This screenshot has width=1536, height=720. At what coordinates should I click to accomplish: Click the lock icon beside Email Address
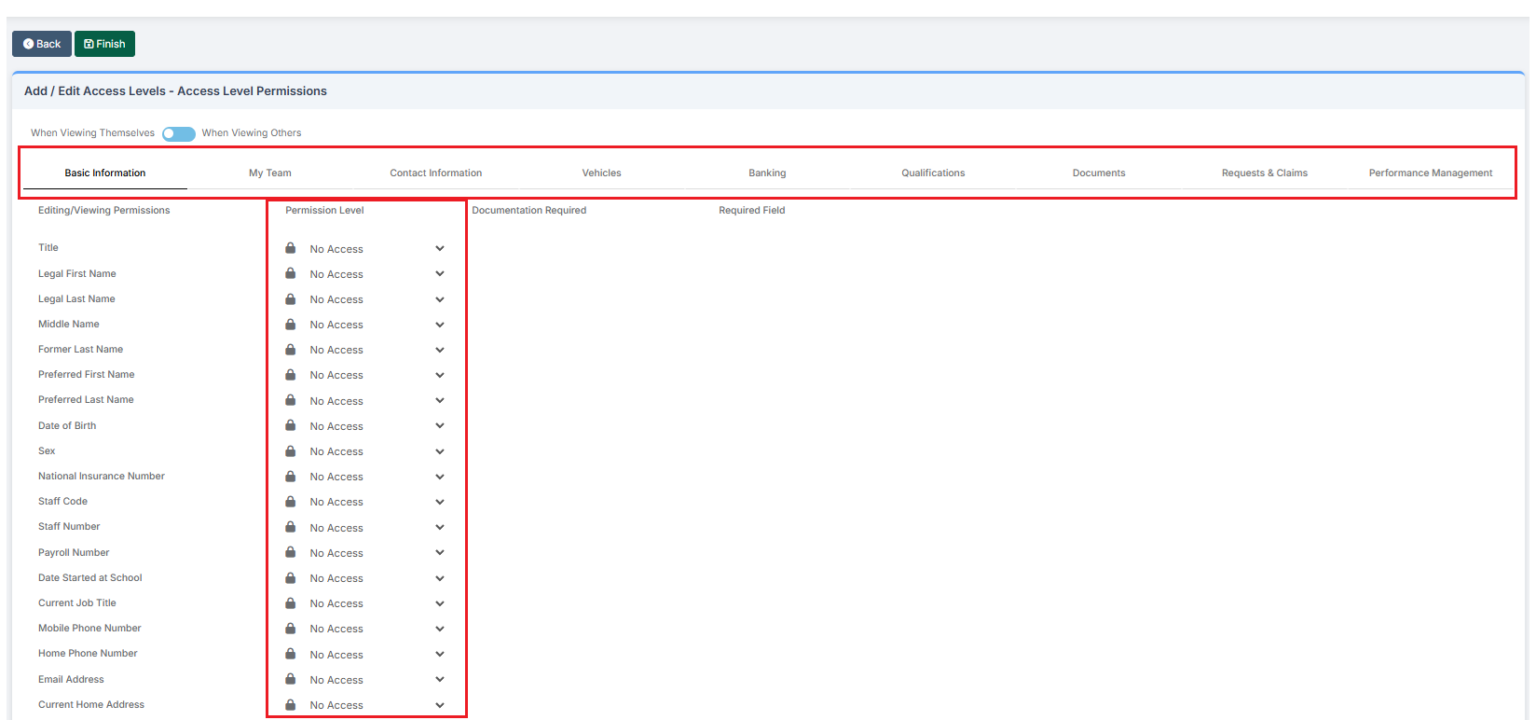290,679
